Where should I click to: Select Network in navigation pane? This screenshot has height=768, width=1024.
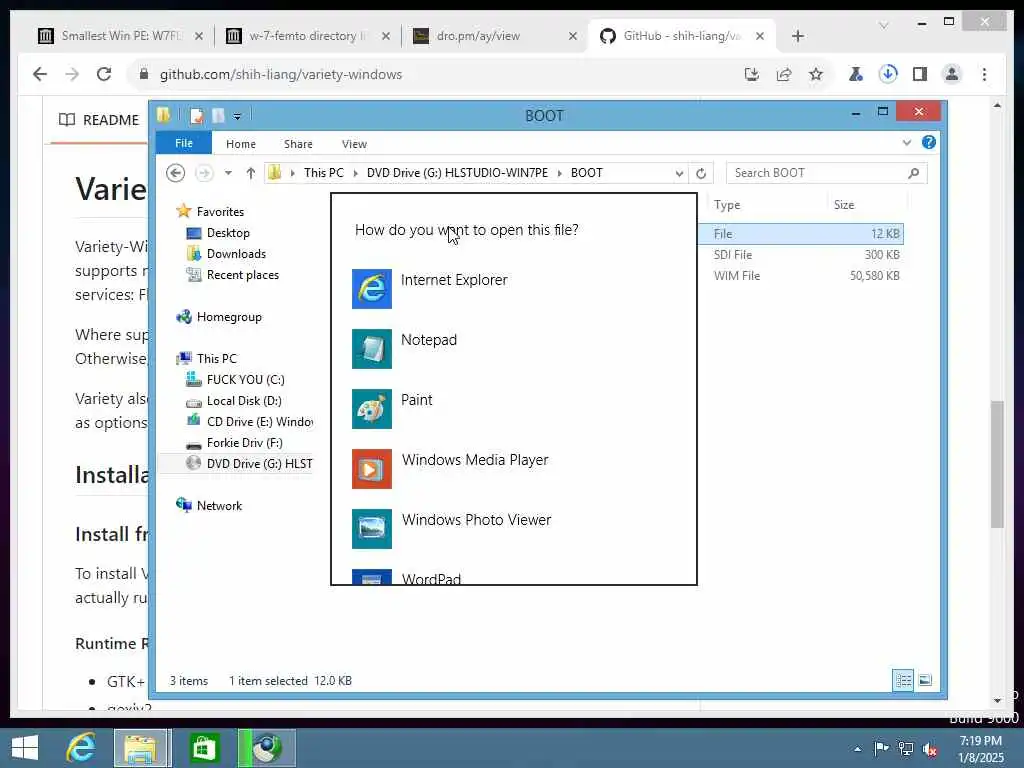coord(219,505)
